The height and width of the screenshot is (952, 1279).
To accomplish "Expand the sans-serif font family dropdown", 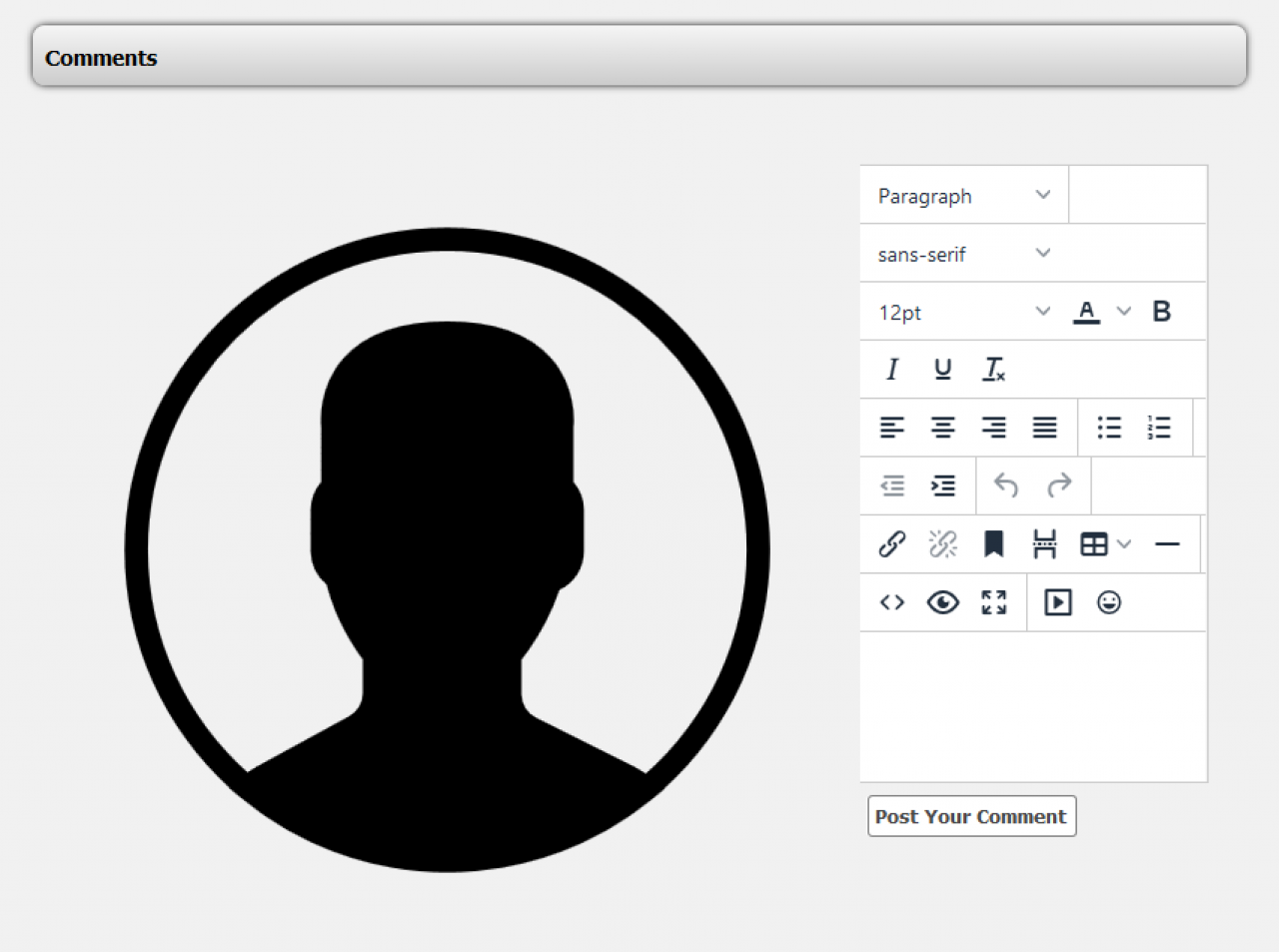I will (963, 254).
